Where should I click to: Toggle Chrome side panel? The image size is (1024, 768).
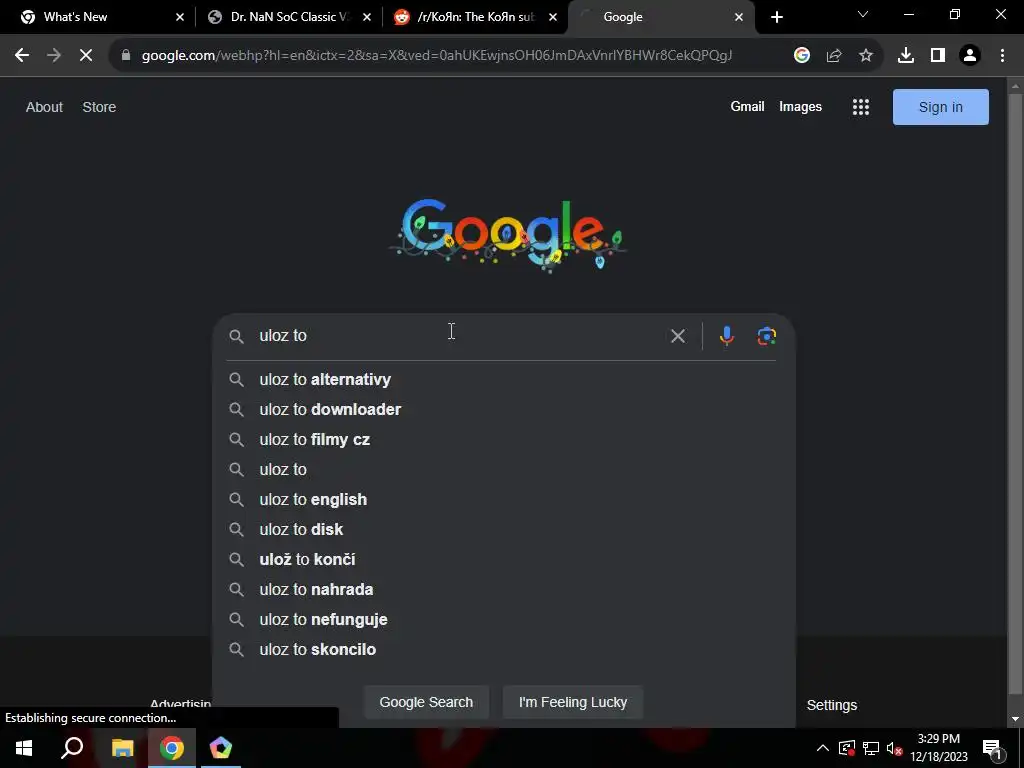[938, 56]
